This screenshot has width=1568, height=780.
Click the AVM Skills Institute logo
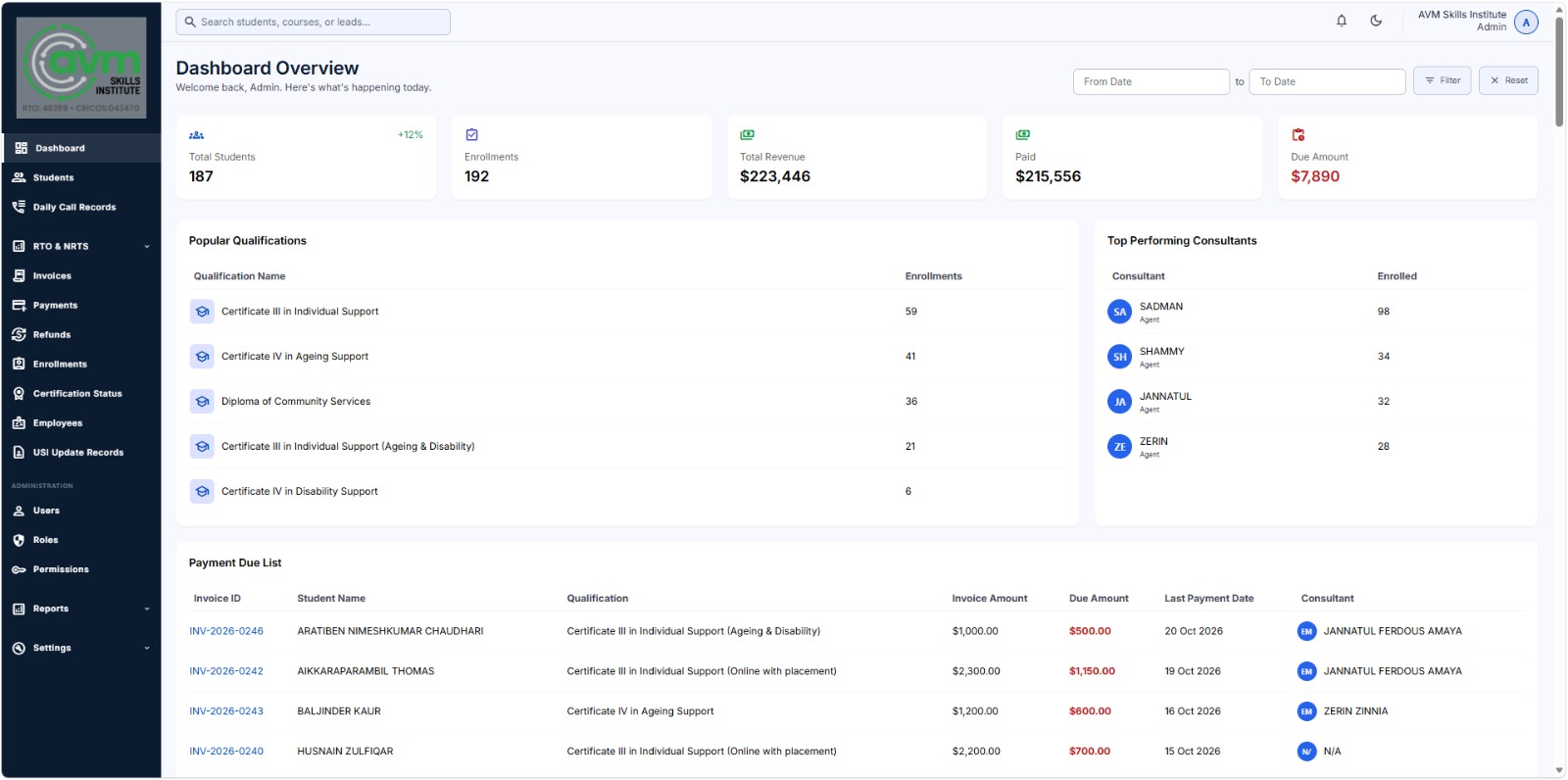coord(82,68)
